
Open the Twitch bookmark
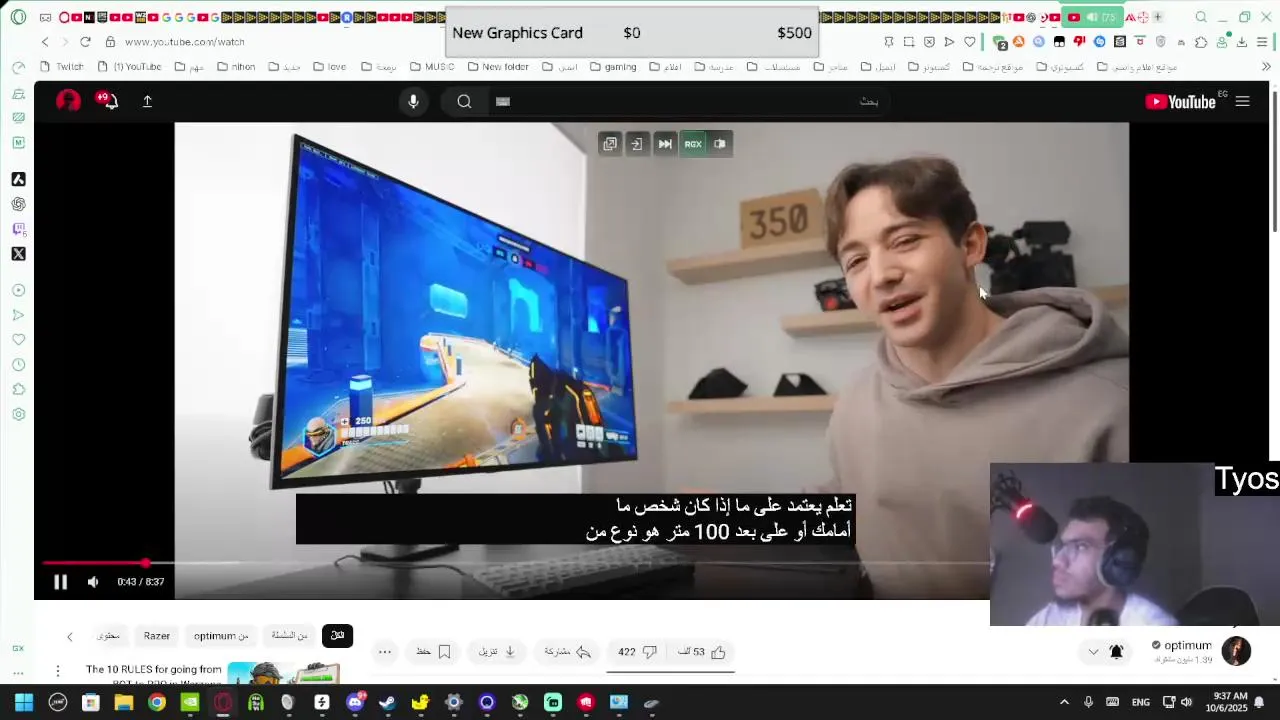tap(62, 67)
